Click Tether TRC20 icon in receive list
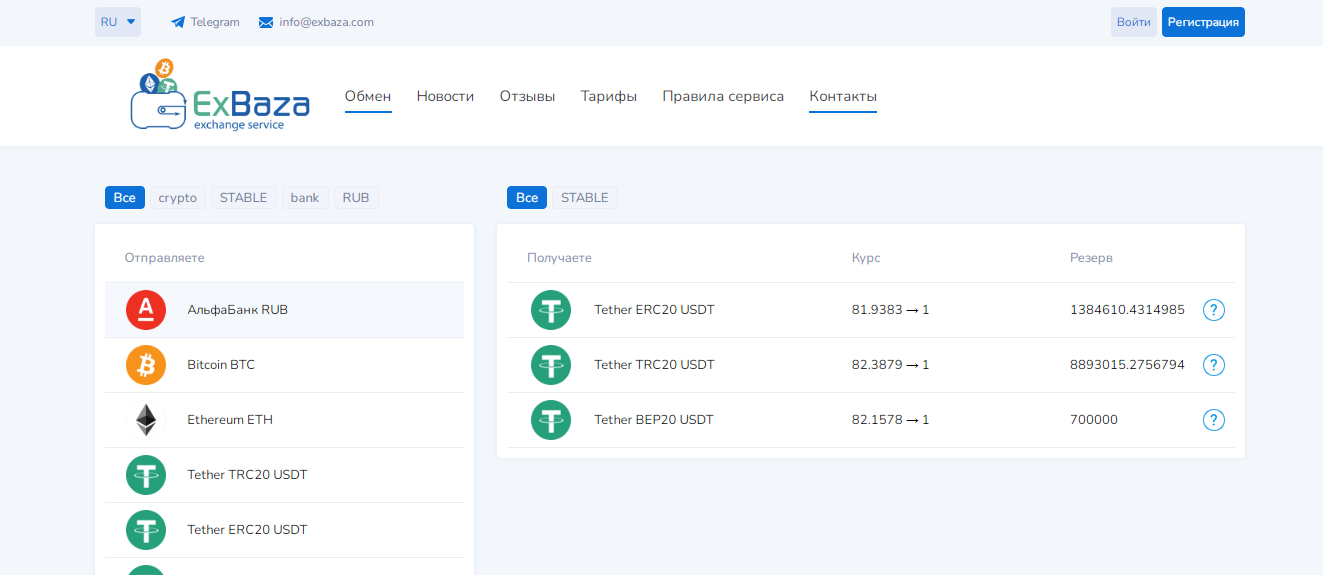The width and height of the screenshot is (1323, 575). (551, 365)
